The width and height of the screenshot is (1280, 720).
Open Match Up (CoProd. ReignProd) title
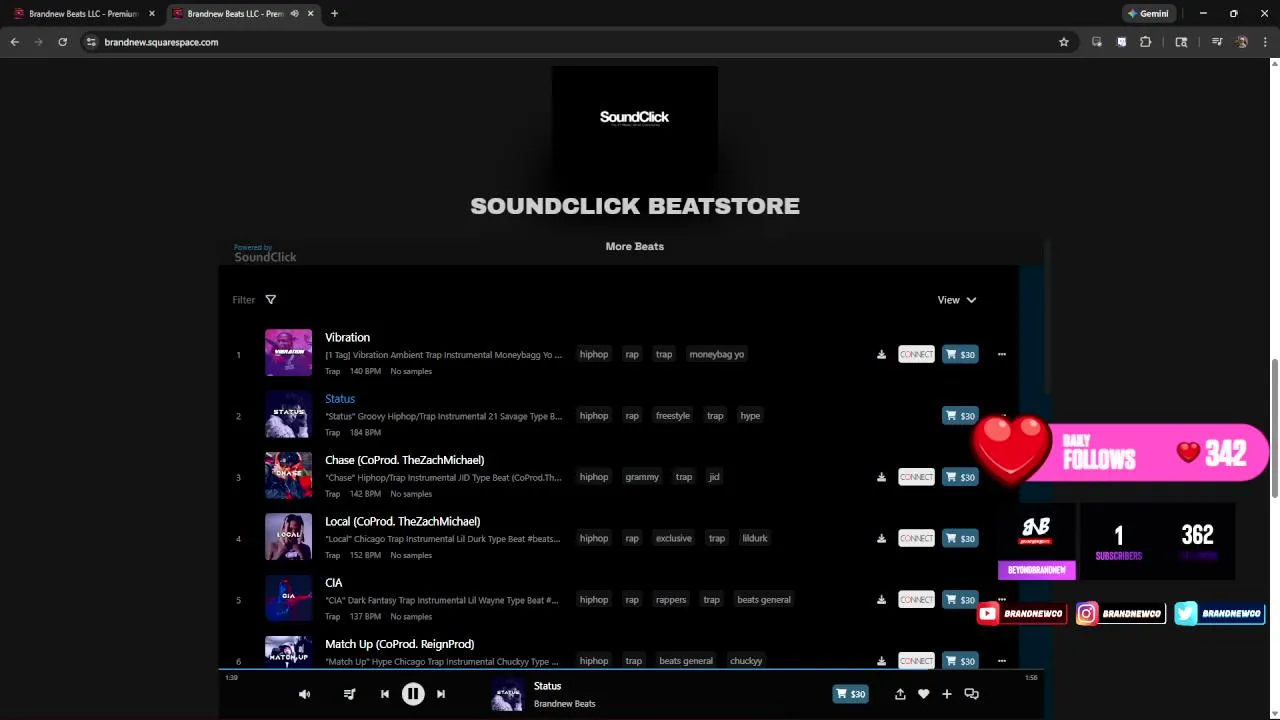[x=399, y=644]
